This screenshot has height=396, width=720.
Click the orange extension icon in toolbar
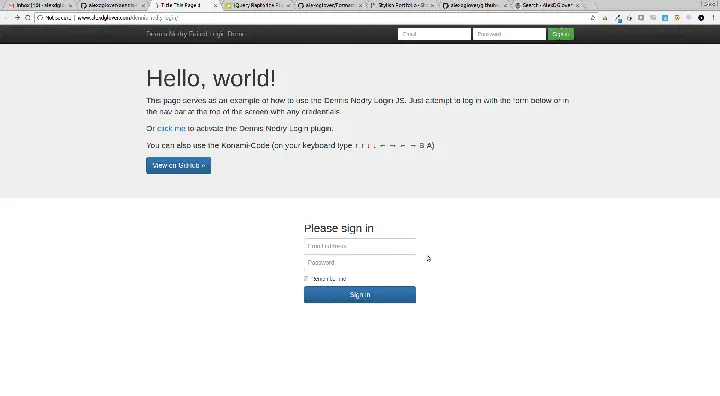677,18
